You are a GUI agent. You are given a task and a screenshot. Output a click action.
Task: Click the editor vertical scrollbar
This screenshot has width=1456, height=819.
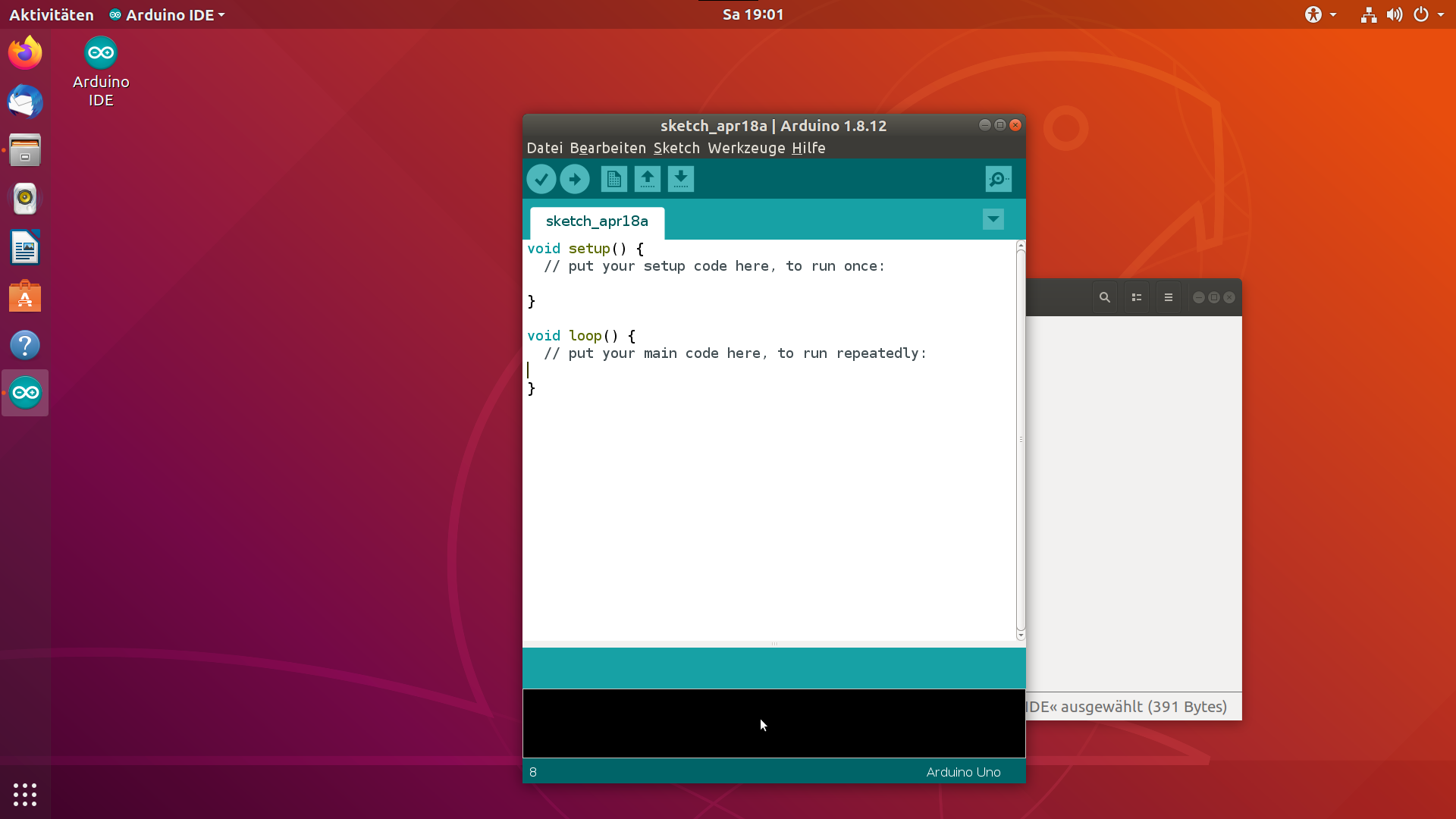(1021, 440)
